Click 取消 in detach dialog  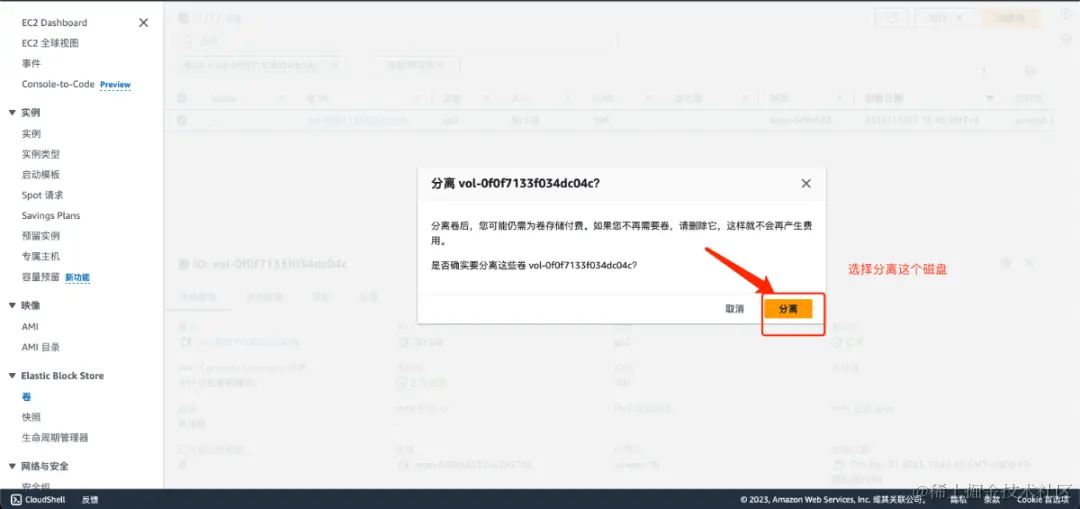pyautogui.click(x=735, y=309)
